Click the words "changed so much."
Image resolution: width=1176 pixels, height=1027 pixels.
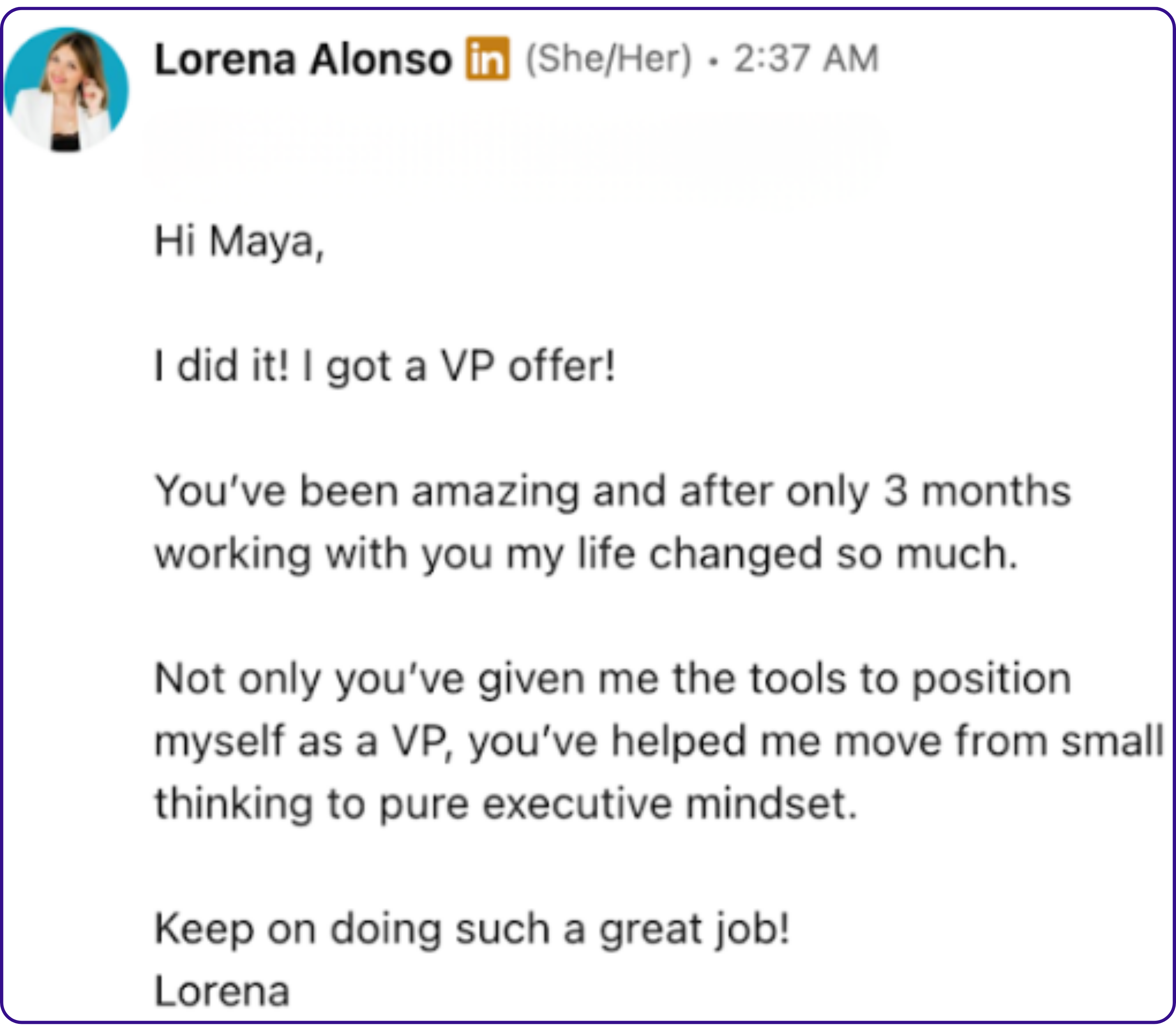833,554
